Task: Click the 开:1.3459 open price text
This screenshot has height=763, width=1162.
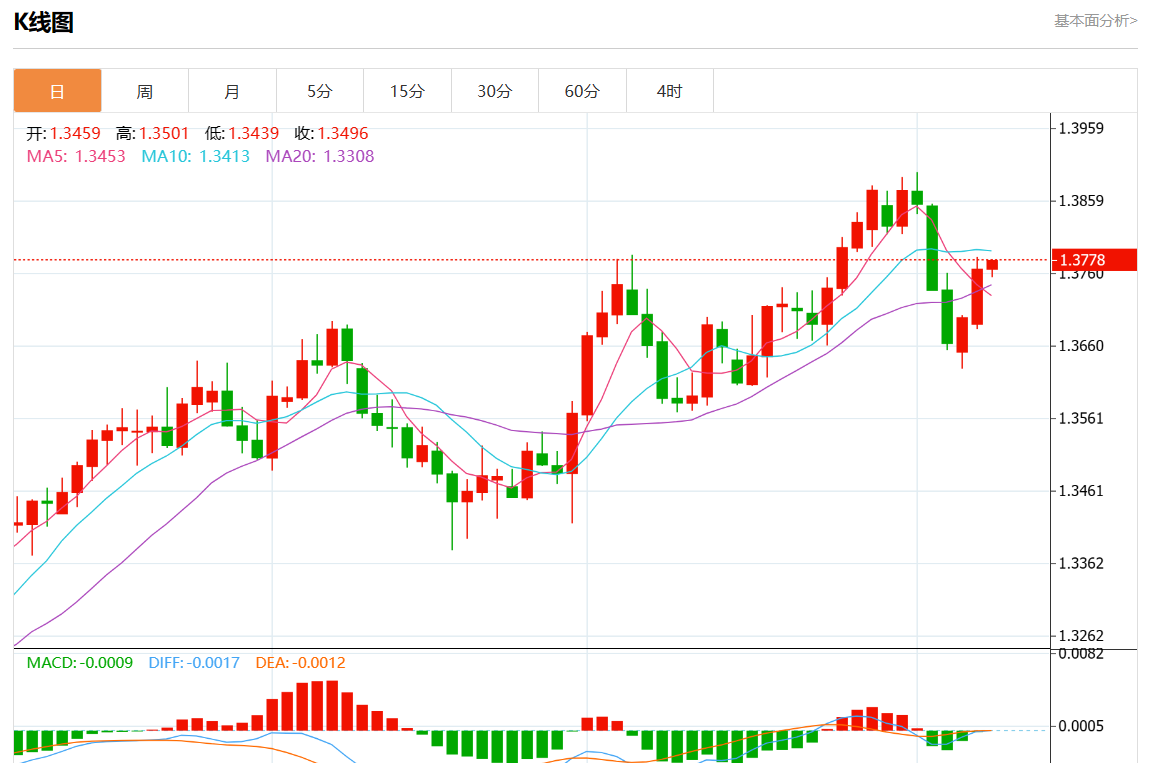Action: pos(64,133)
